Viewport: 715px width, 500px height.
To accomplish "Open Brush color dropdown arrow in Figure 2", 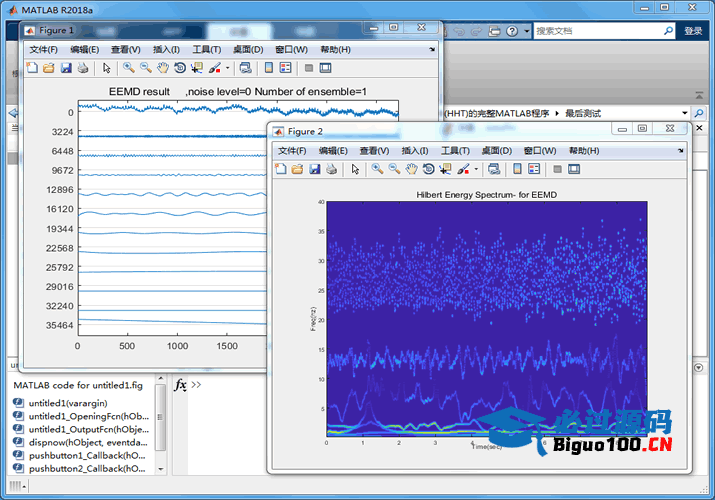I will pyautogui.click(x=476, y=169).
